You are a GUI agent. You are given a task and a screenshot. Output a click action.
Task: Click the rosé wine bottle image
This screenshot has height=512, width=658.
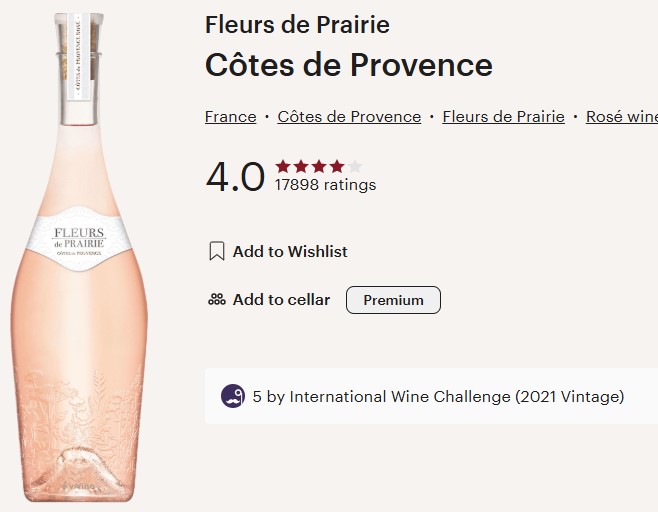(x=78, y=300)
